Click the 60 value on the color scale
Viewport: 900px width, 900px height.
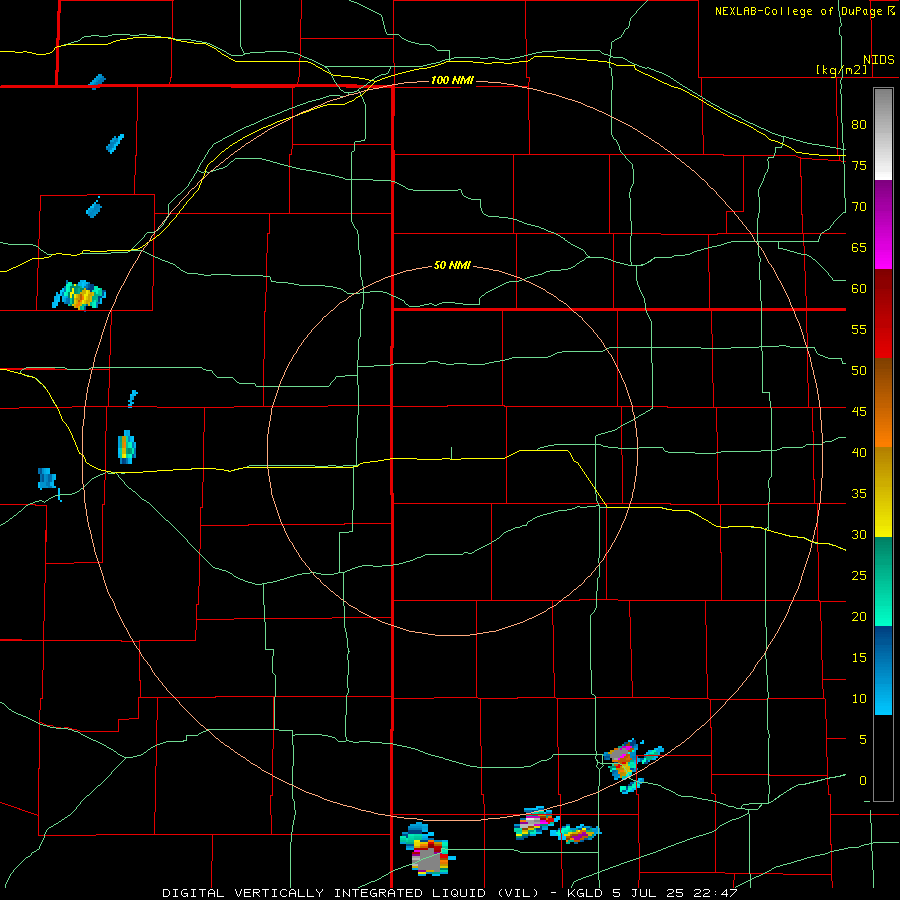859,289
